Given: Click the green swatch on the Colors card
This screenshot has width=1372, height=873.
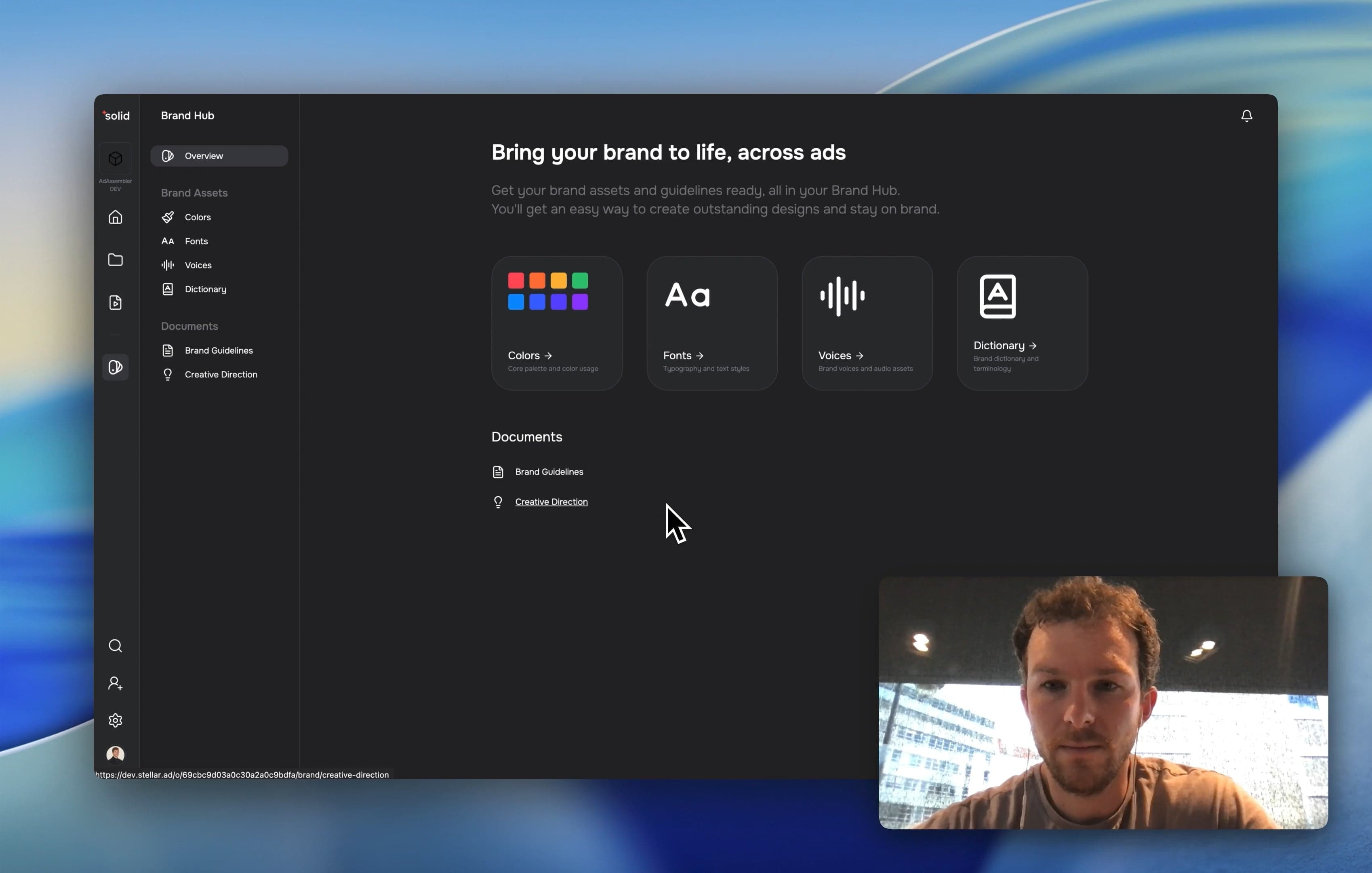Looking at the screenshot, I should click(x=580, y=280).
